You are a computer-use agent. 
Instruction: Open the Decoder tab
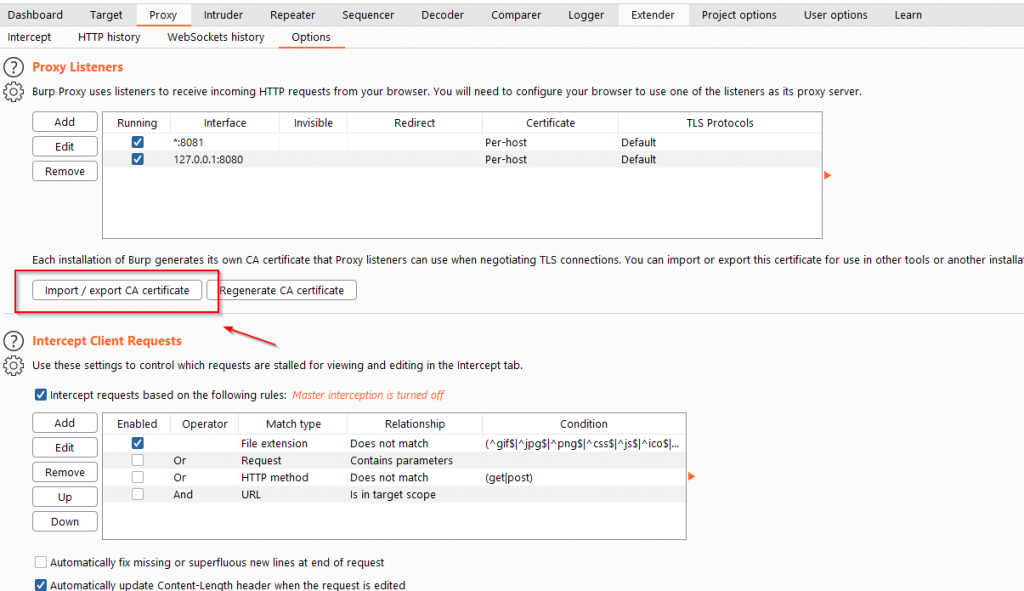pos(442,14)
